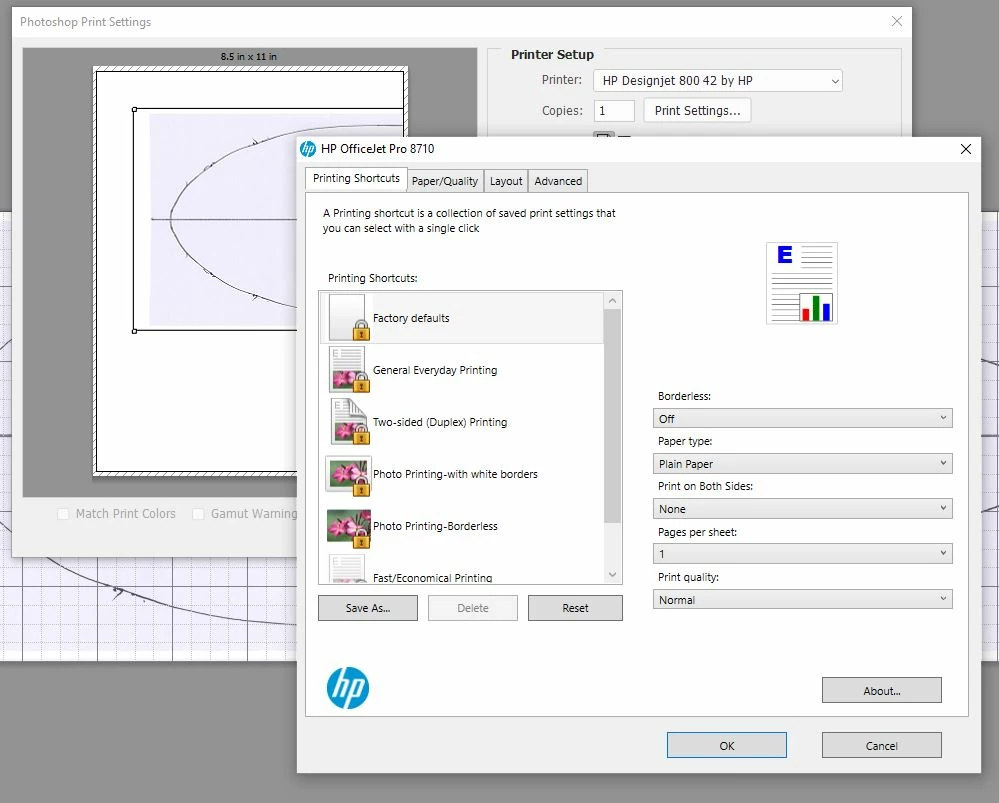
Task: Open the Paper type dropdown showing Plain Paper
Action: click(802, 463)
